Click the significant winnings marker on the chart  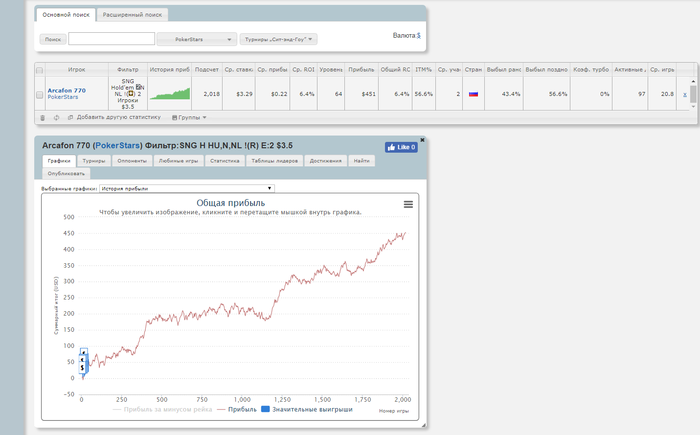[x=83, y=361]
